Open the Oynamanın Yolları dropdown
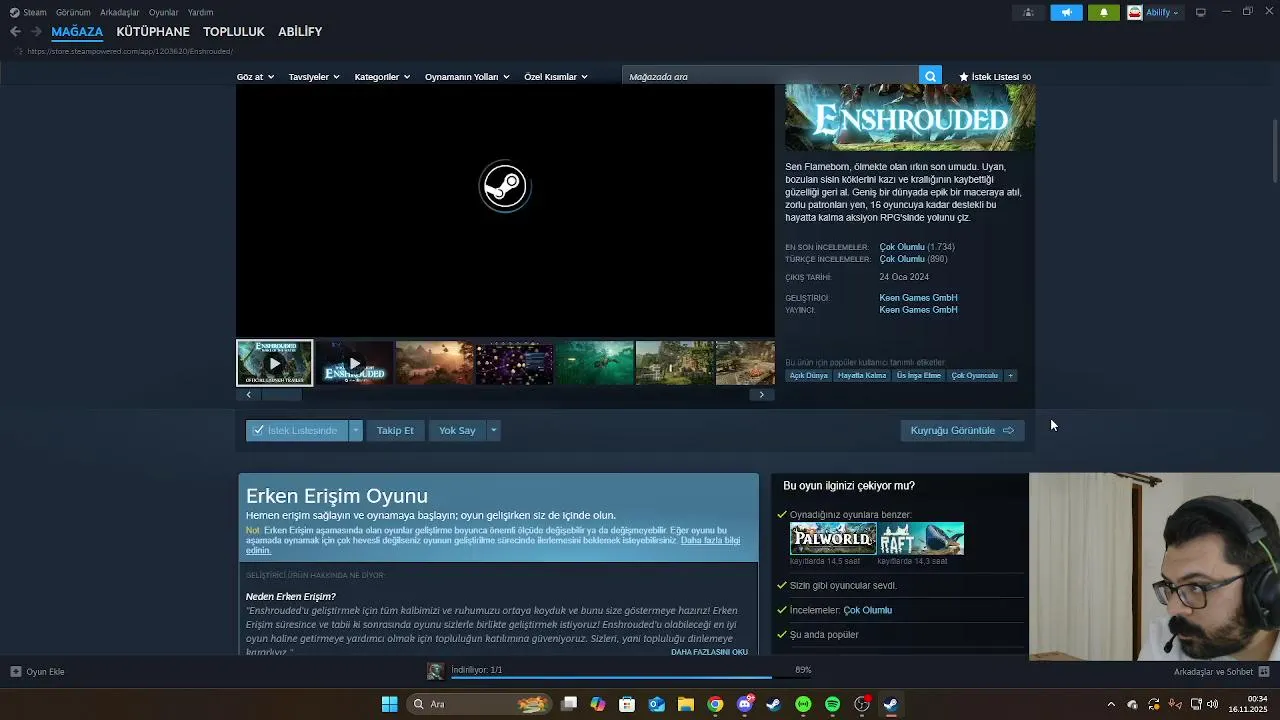The image size is (1280, 720). coord(467,77)
